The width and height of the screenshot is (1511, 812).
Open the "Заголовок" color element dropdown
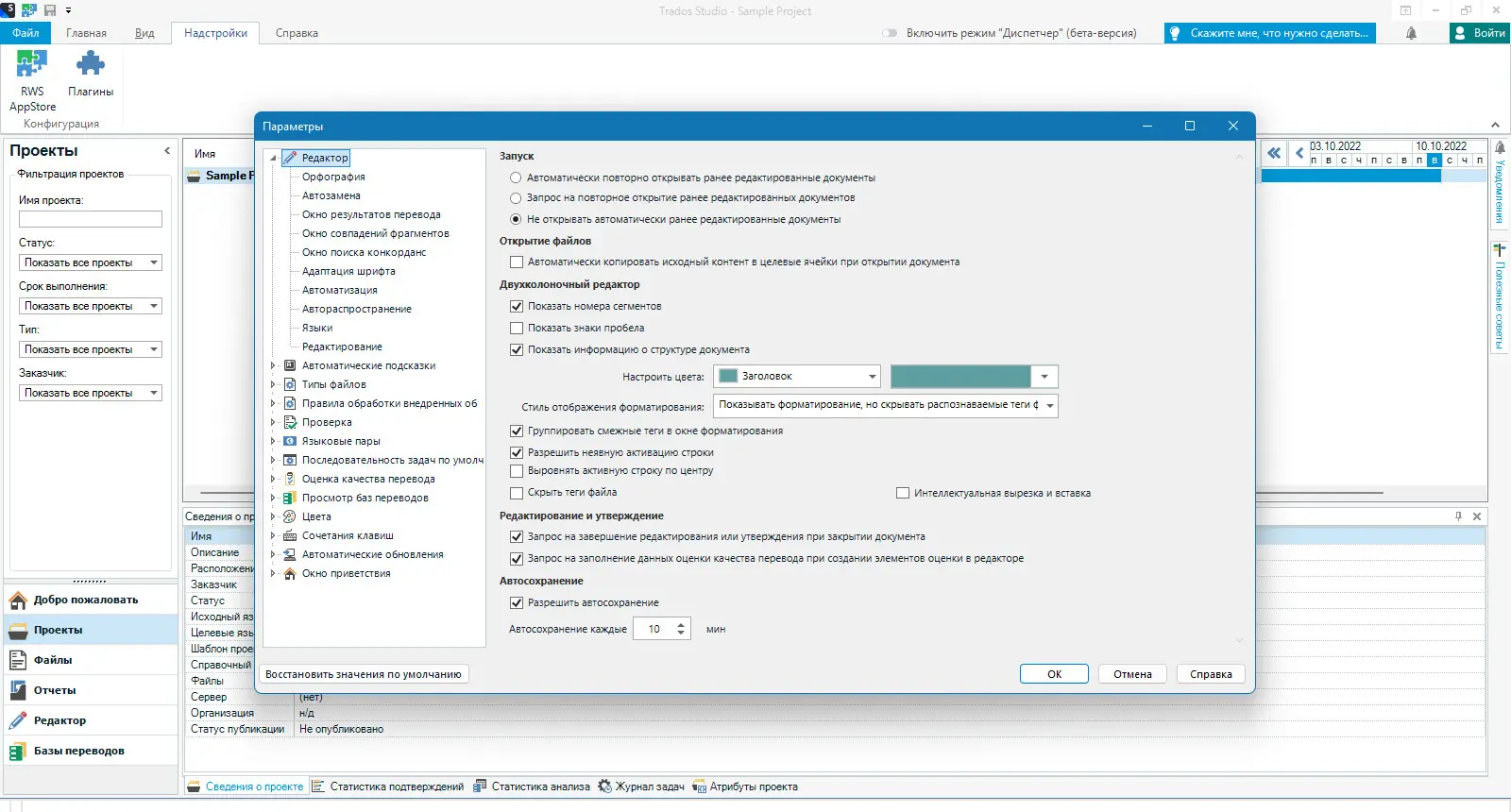click(x=797, y=376)
